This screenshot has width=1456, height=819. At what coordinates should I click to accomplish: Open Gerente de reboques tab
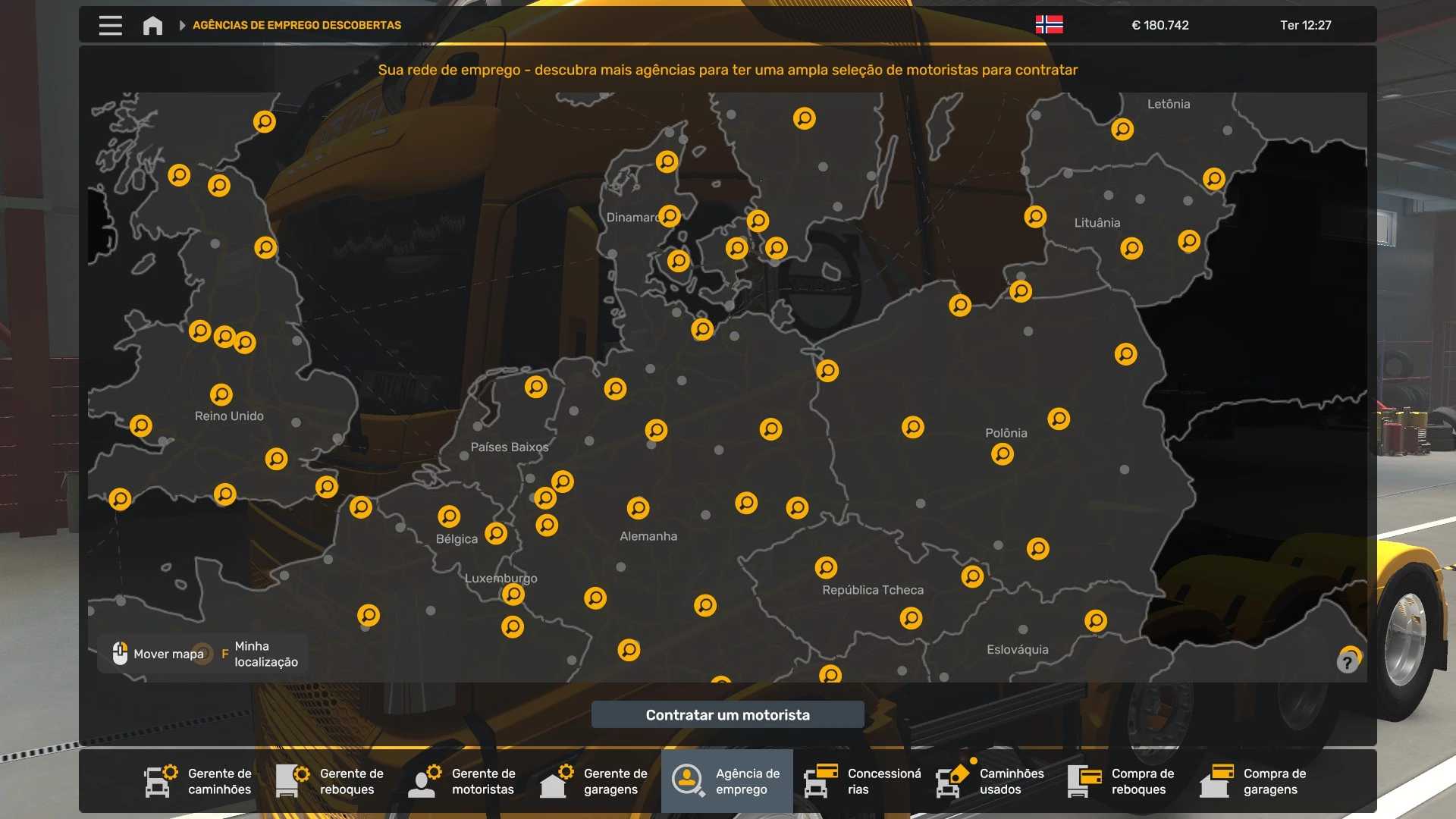(x=331, y=781)
